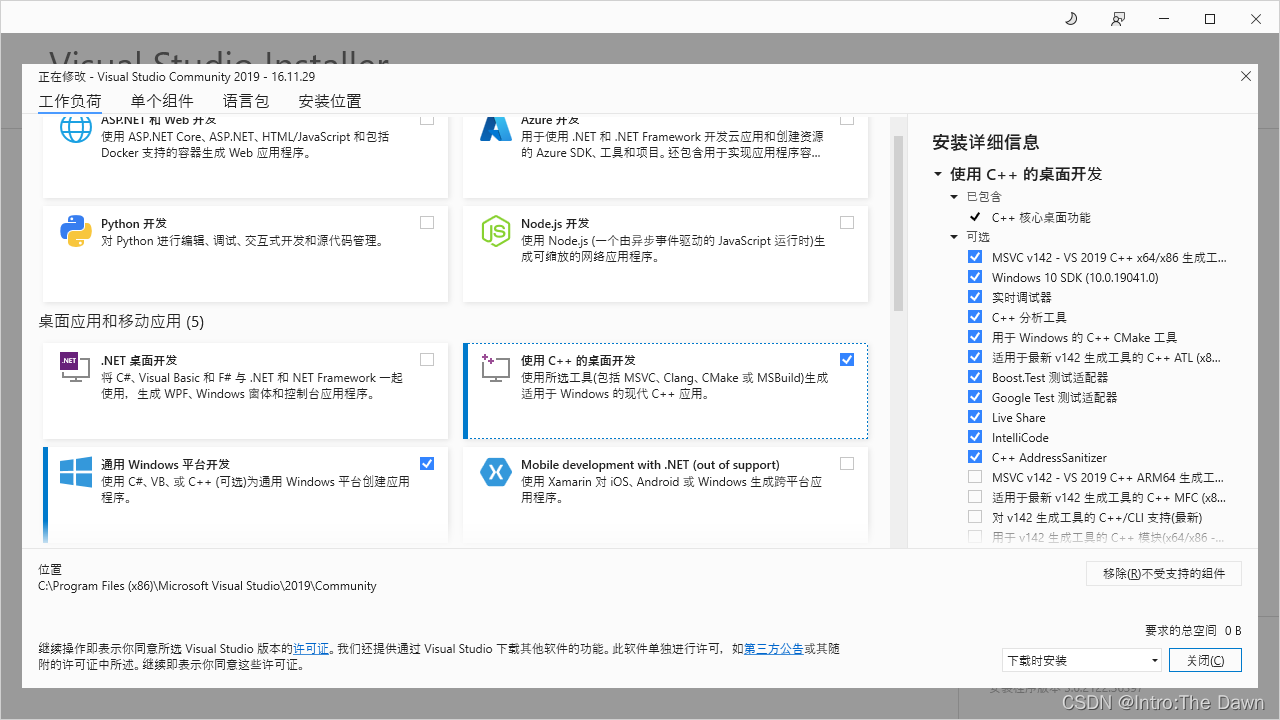
Task: Toggle dark theme moon icon in title bar
Action: (x=1071, y=19)
